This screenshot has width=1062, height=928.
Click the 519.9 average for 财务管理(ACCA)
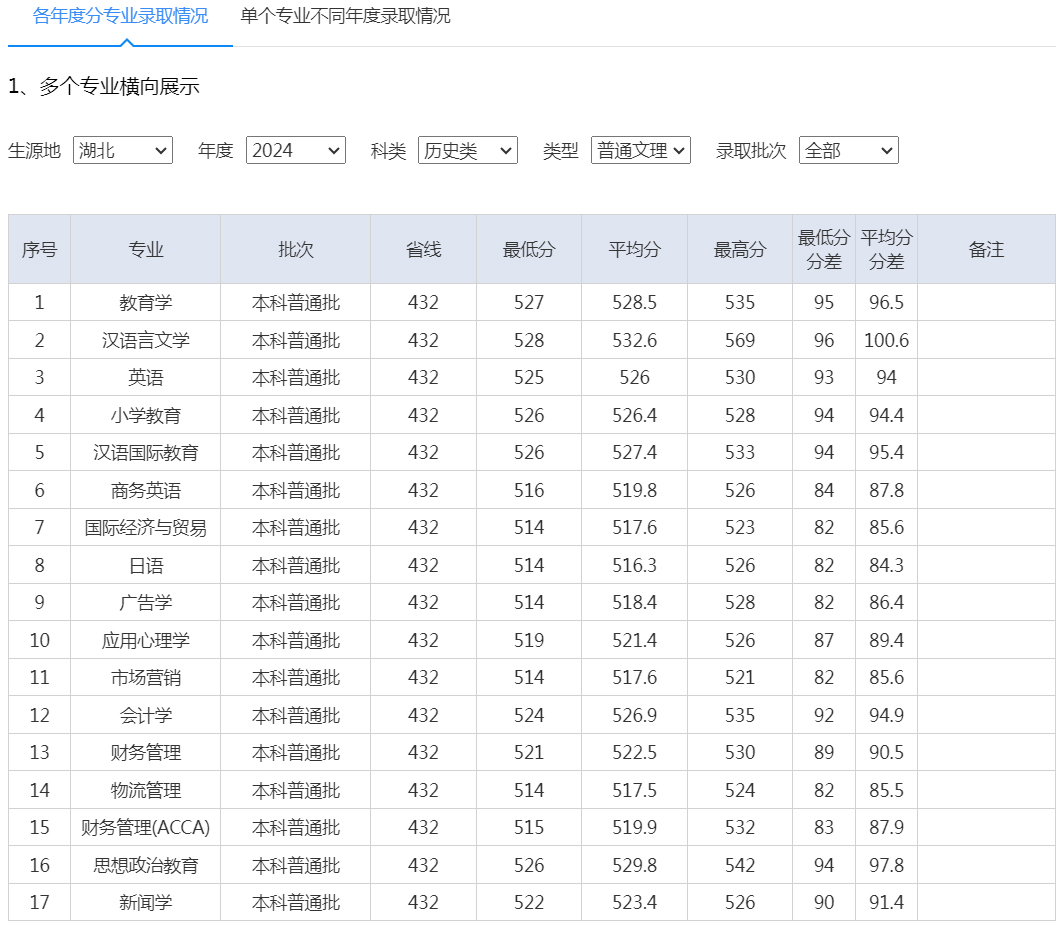(x=635, y=827)
